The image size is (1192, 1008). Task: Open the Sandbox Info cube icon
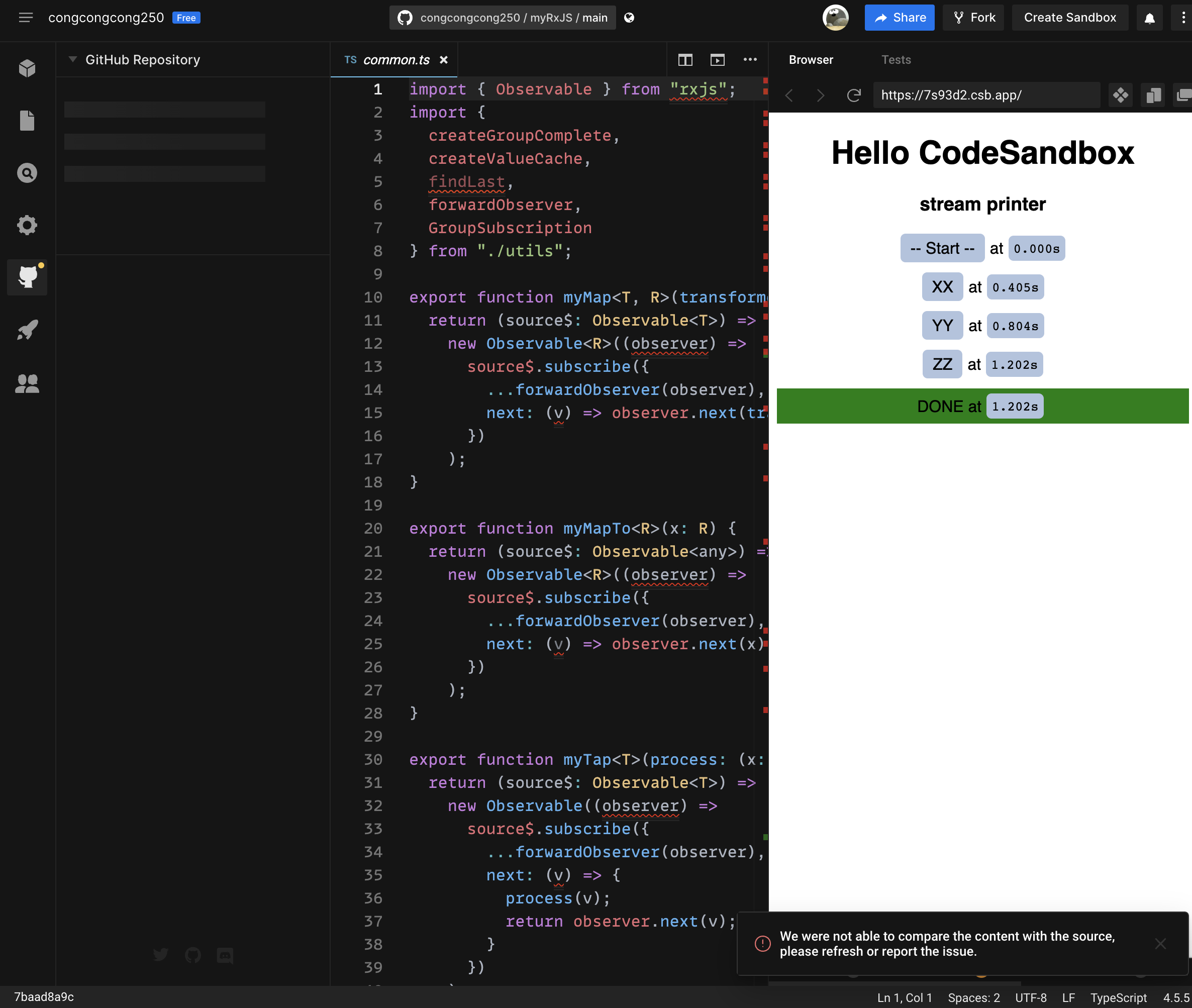27,68
